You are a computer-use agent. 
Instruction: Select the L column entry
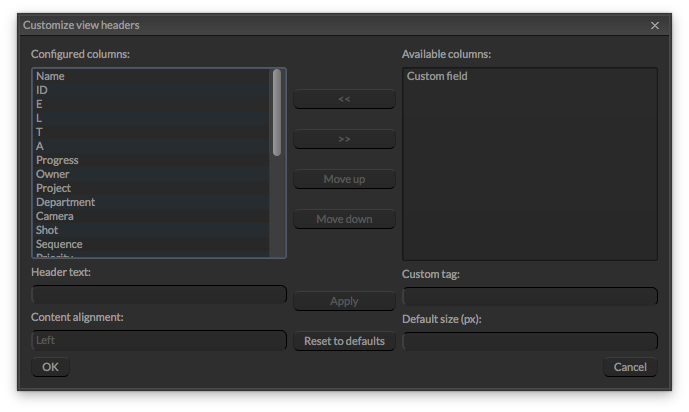(152, 118)
